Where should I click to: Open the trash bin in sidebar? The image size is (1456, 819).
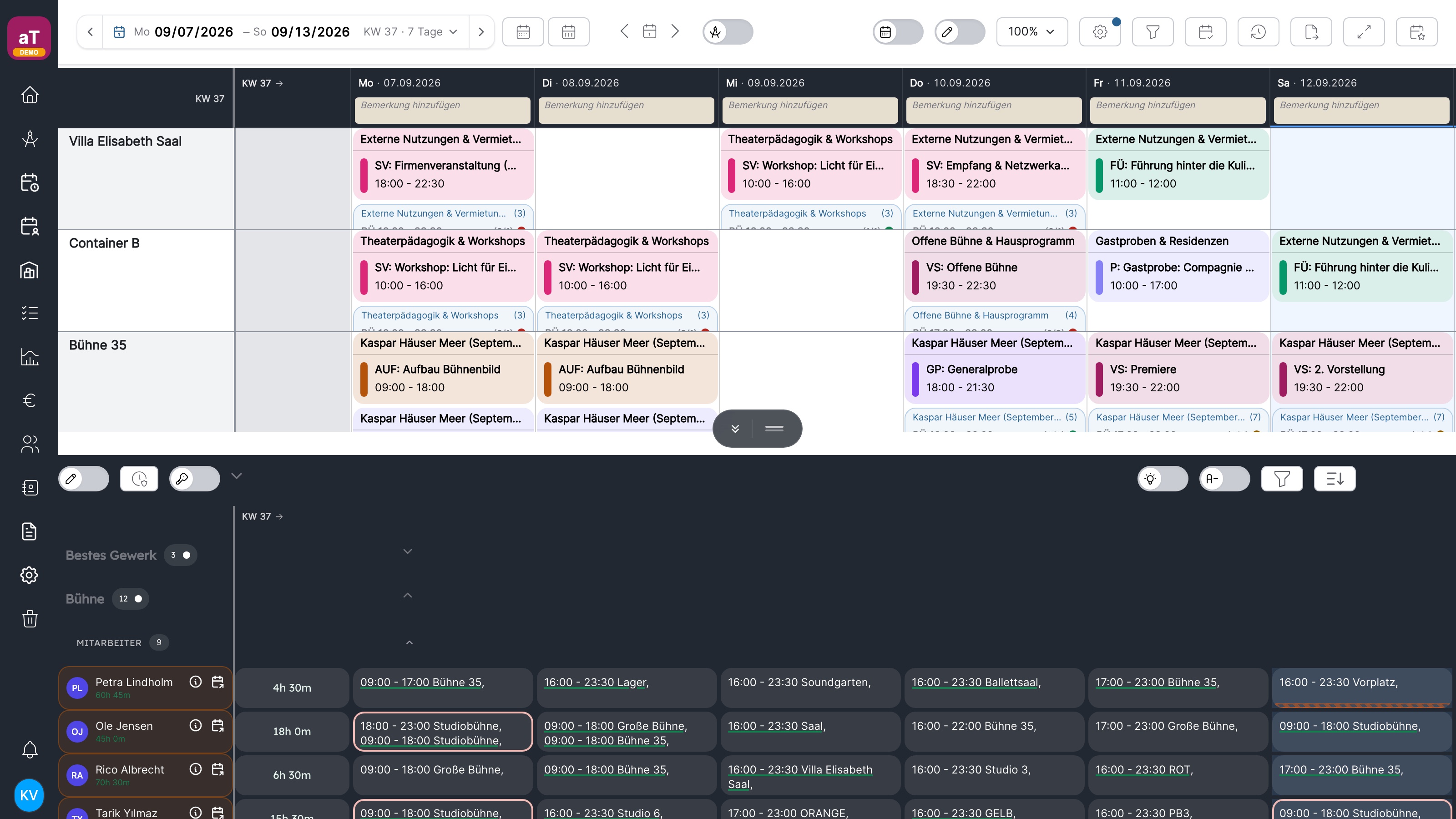click(x=30, y=618)
